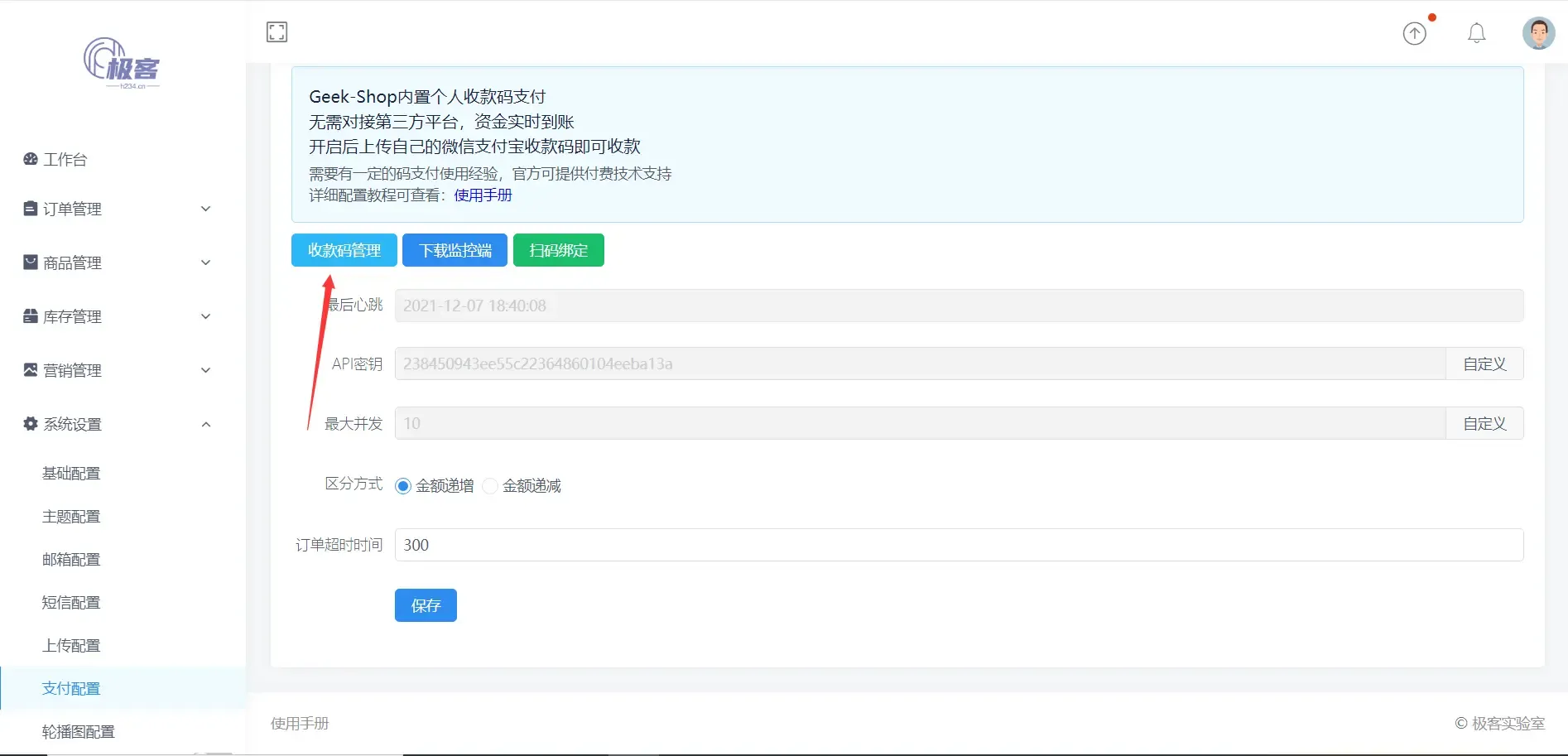This screenshot has height=756, width=1568.
Task: Open 使用手册 link in info box
Action: 483,195
